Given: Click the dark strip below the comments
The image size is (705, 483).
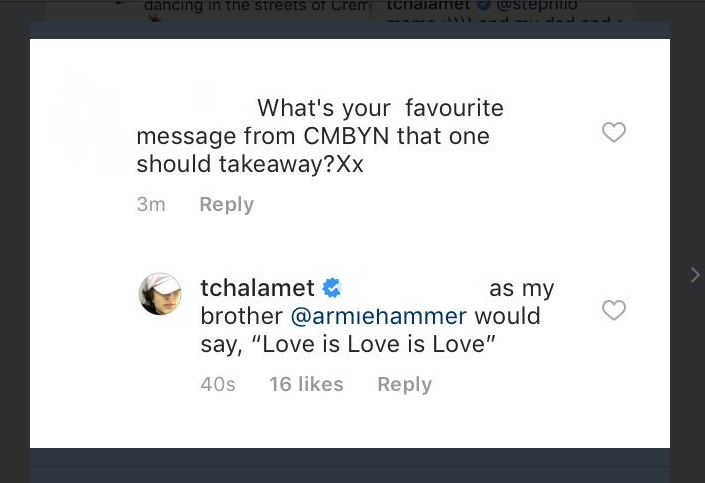Looking at the screenshot, I should tap(350, 465).
